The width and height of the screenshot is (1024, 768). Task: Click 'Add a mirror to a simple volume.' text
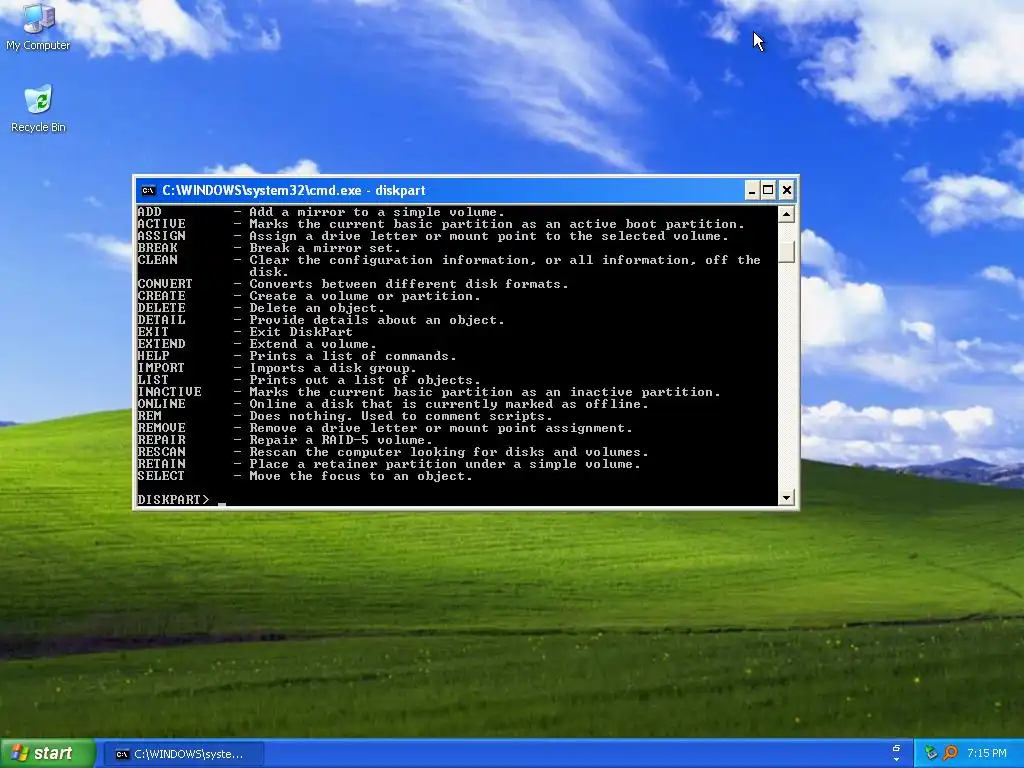(377, 212)
